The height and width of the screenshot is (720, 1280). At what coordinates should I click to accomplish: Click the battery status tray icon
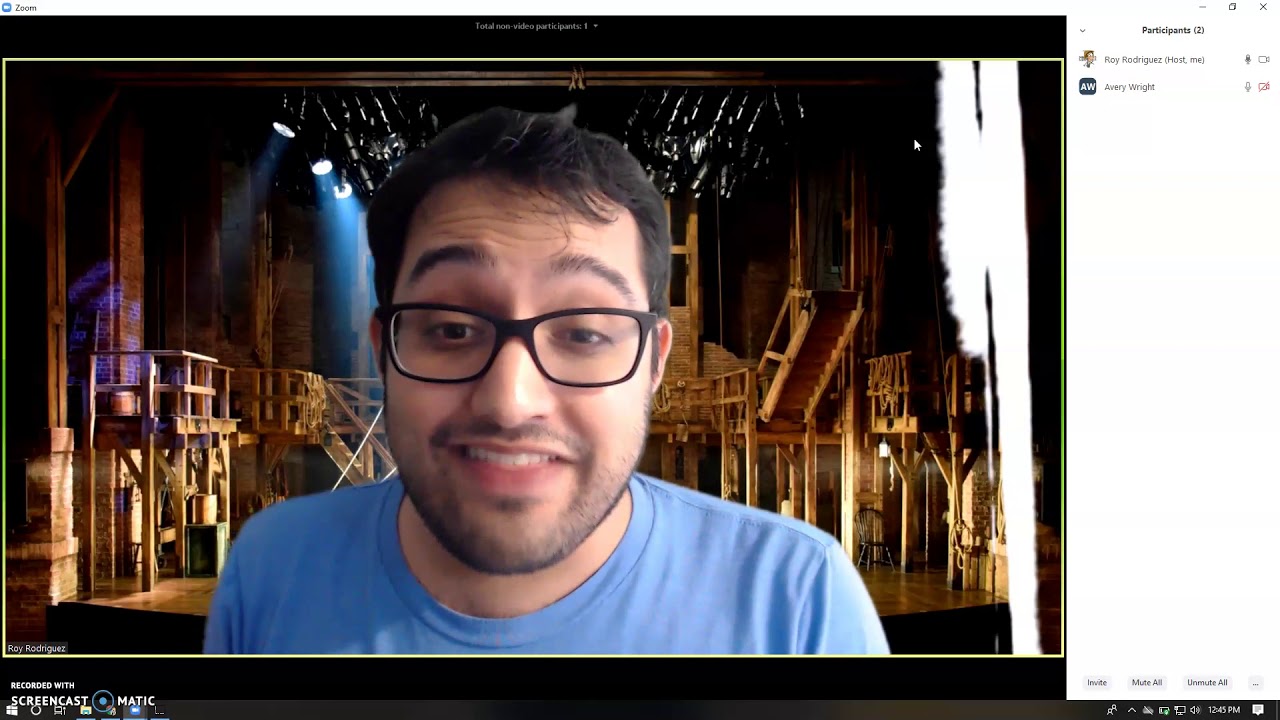[x=1164, y=710]
